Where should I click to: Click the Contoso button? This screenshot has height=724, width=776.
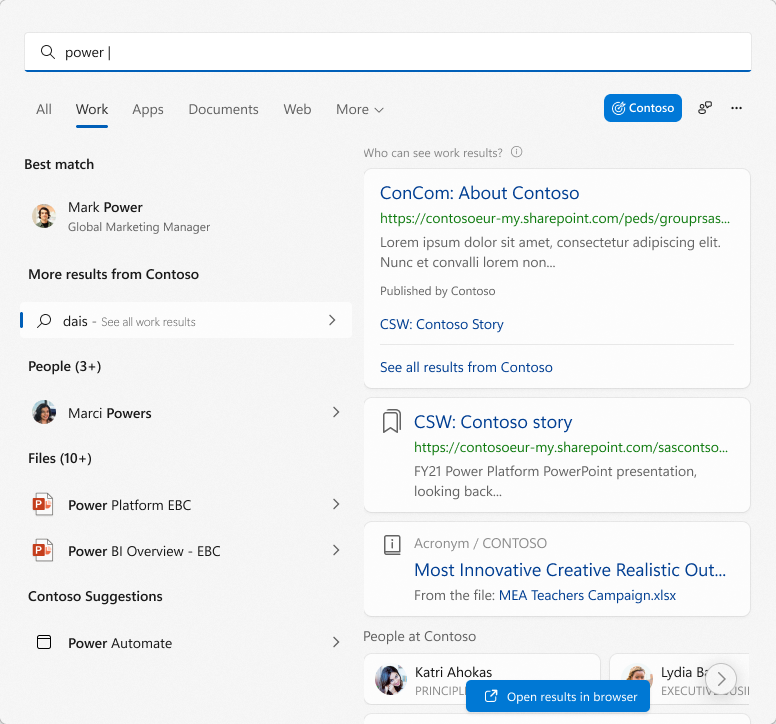click(642, 108)
